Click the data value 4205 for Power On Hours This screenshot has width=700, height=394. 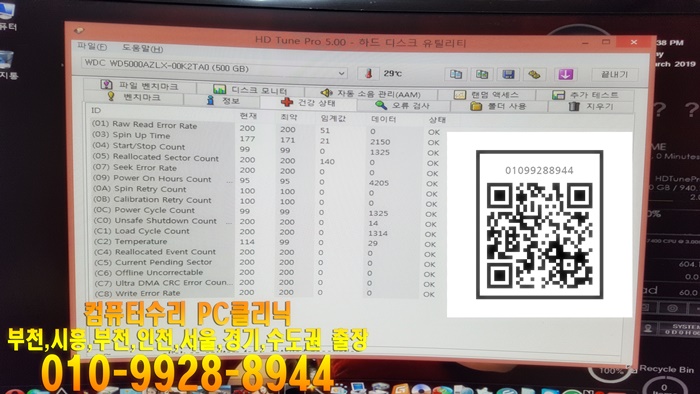[379, 183]
